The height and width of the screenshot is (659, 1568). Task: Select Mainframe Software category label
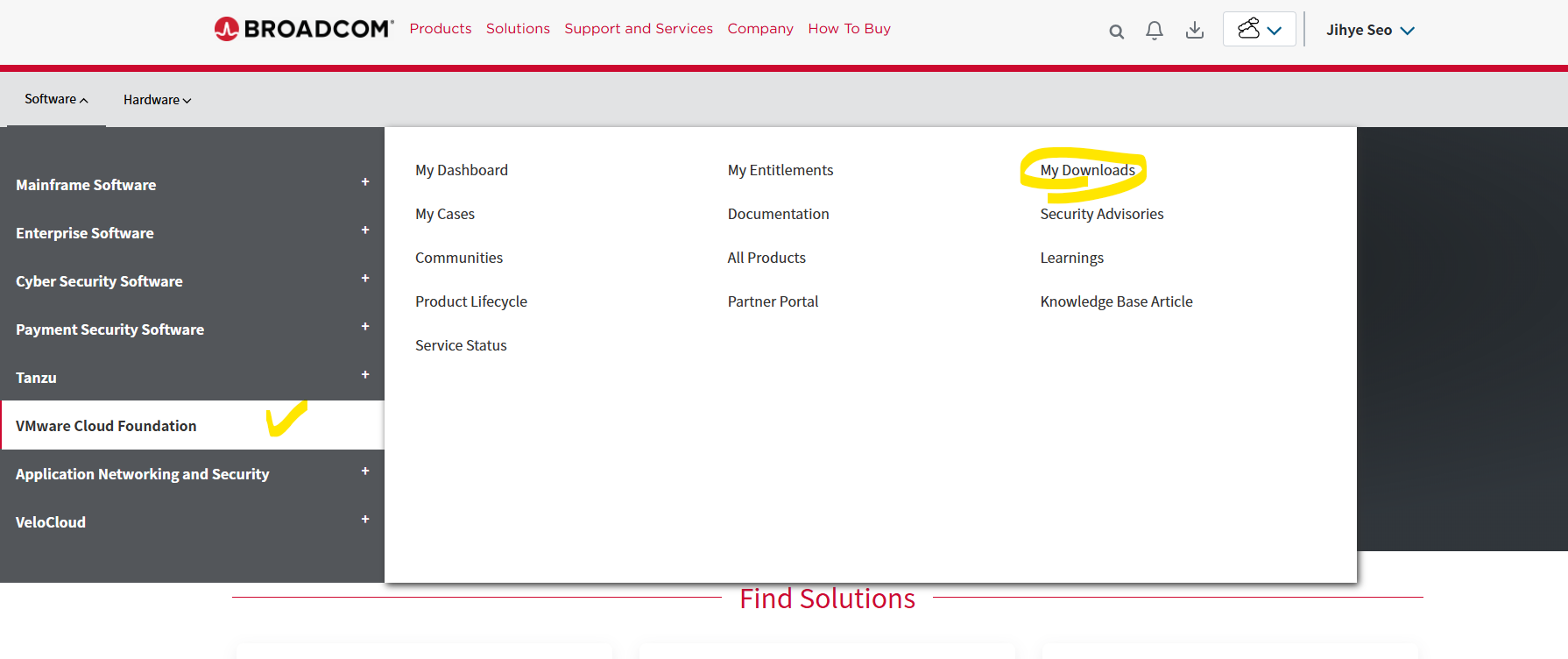pos(86,185)
